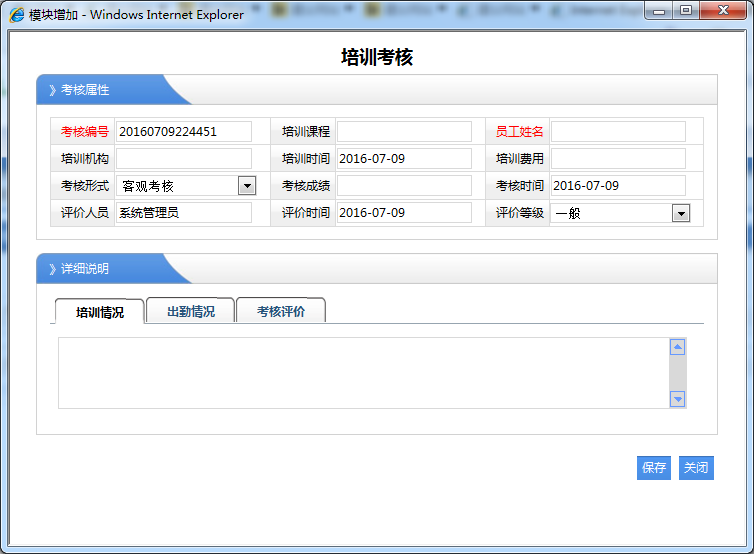Click into the 培训费用 field
This screenshot has height=554, width=754.
pyautogui.click(x=618, y=159)
